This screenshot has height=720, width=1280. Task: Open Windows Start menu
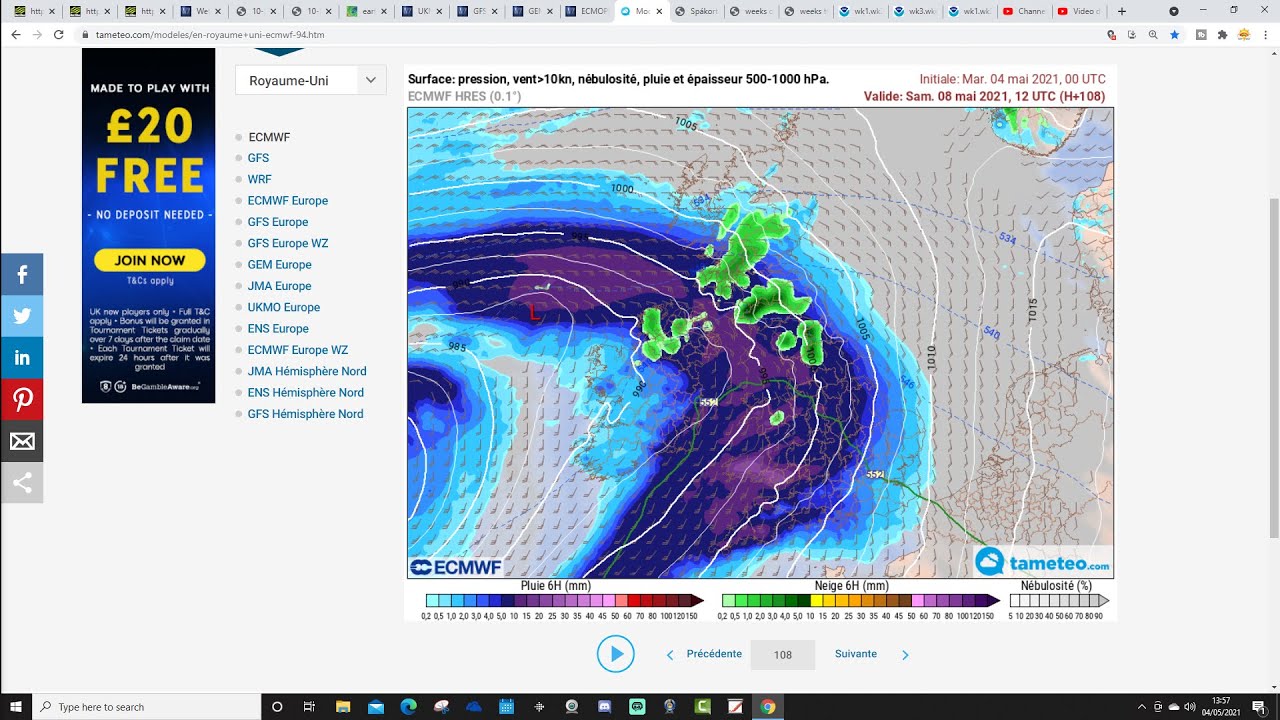pos(16,706)
